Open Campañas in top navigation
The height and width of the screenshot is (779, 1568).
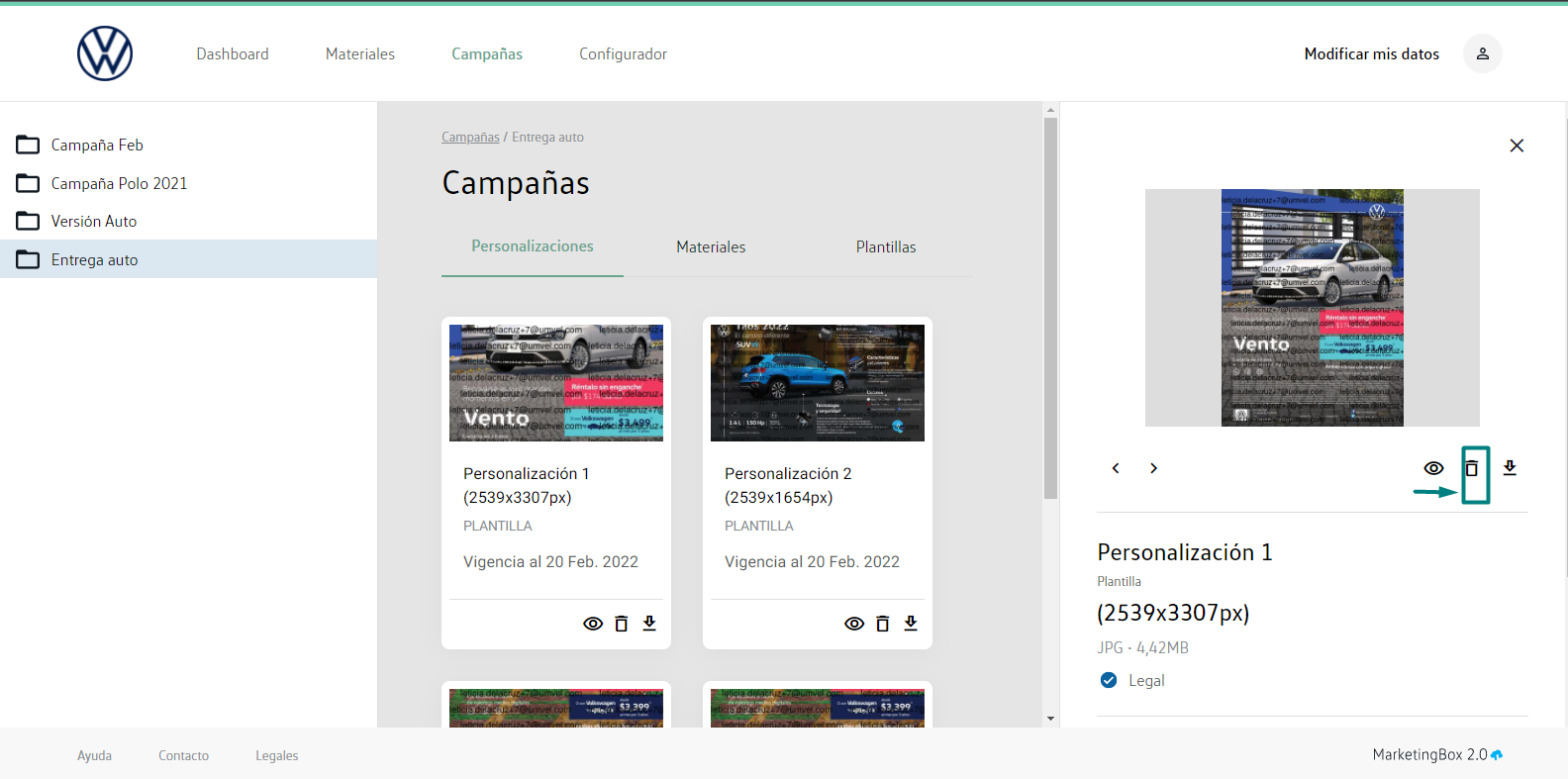point(487,53)
